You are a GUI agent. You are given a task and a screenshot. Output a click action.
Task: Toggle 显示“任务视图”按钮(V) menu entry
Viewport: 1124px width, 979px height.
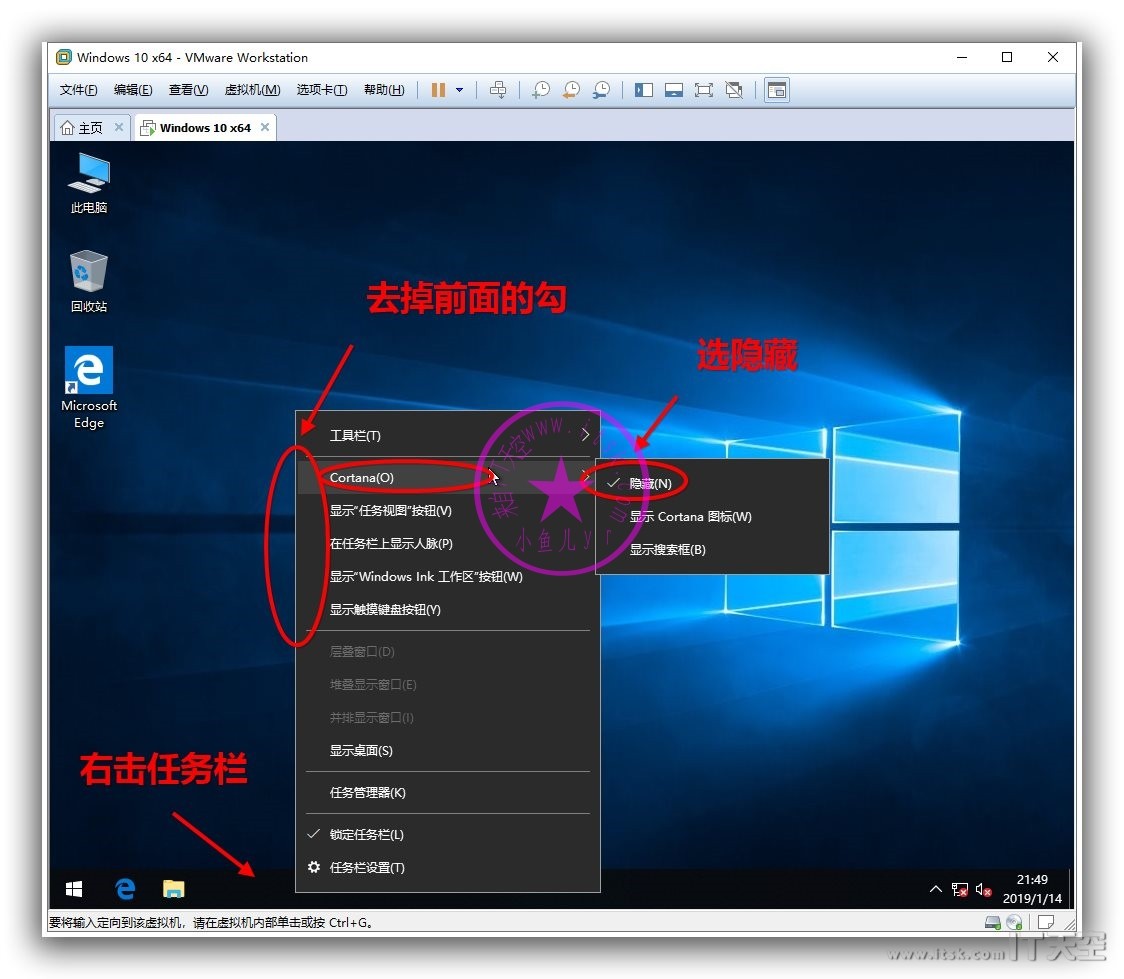coord(448,511)
